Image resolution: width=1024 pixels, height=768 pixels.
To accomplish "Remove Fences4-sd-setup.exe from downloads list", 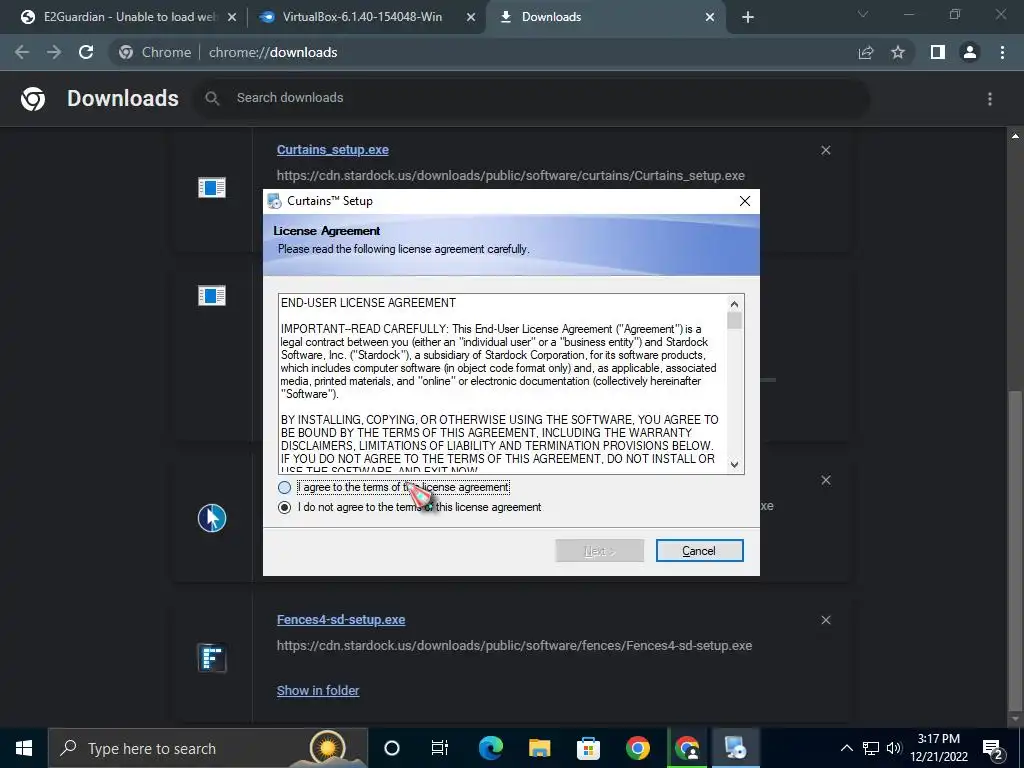I will 825,620.
